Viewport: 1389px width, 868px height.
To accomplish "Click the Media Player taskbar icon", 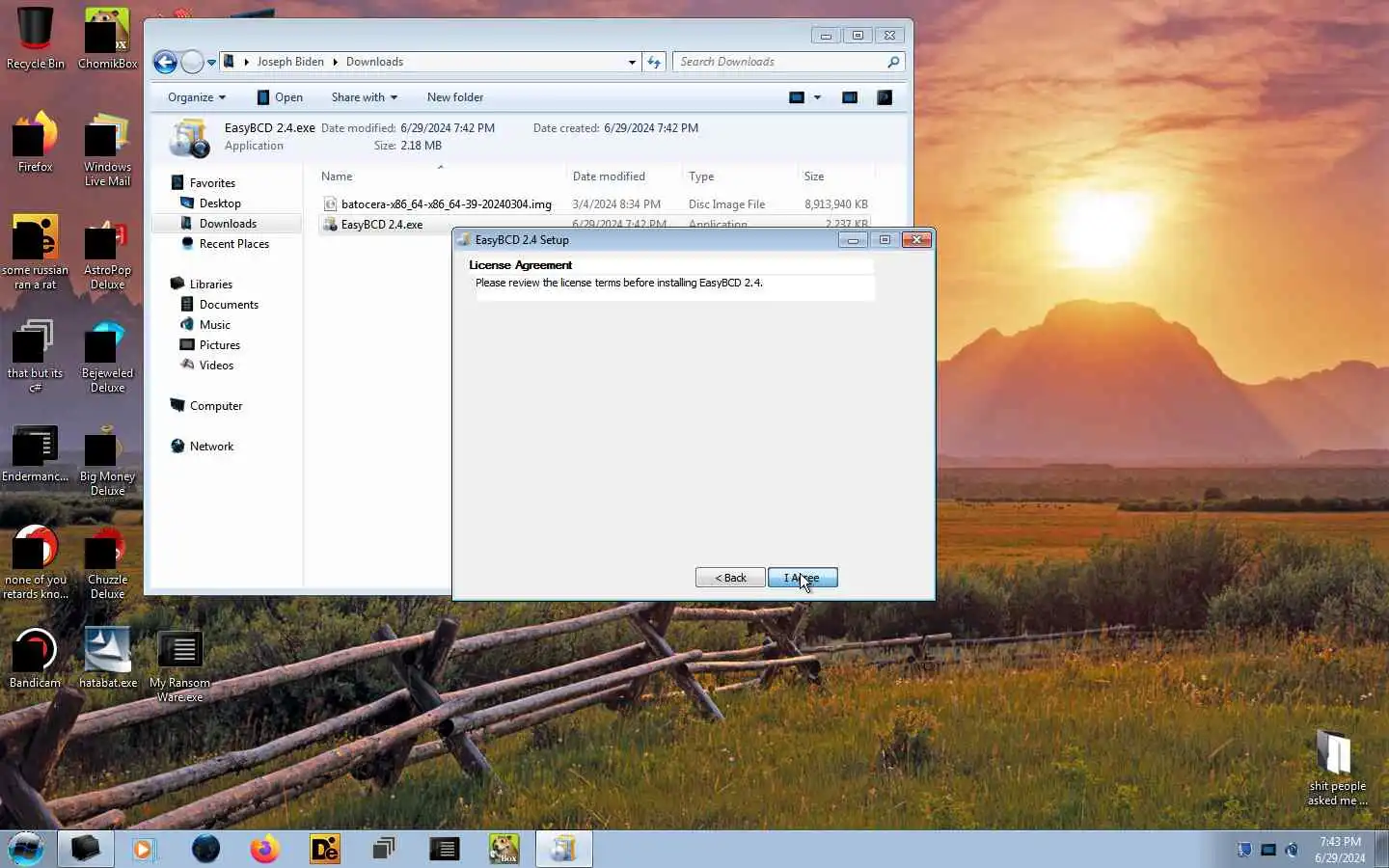I will click(x=145, y=849).
